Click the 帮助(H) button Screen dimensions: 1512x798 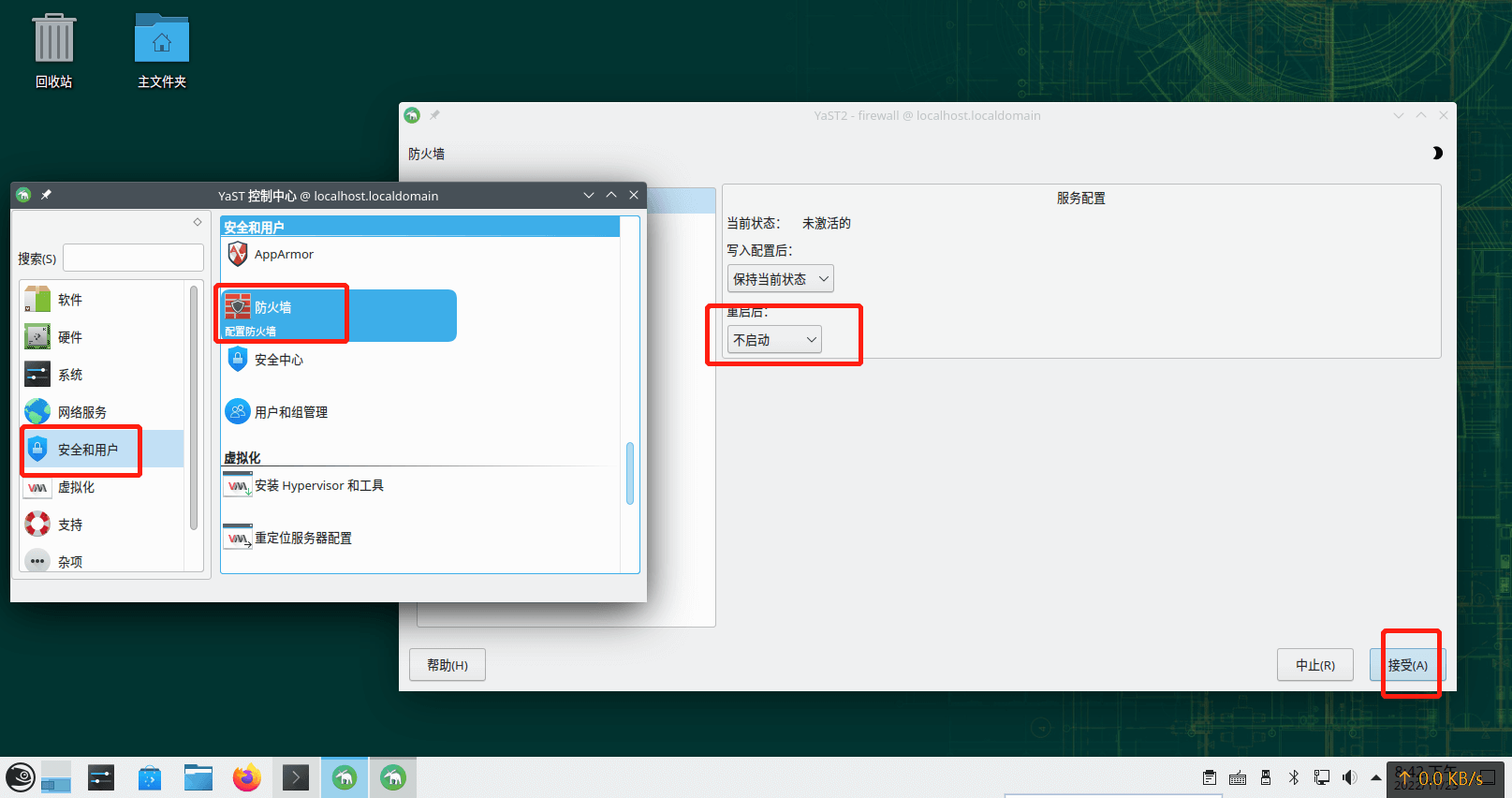[447, 665]
